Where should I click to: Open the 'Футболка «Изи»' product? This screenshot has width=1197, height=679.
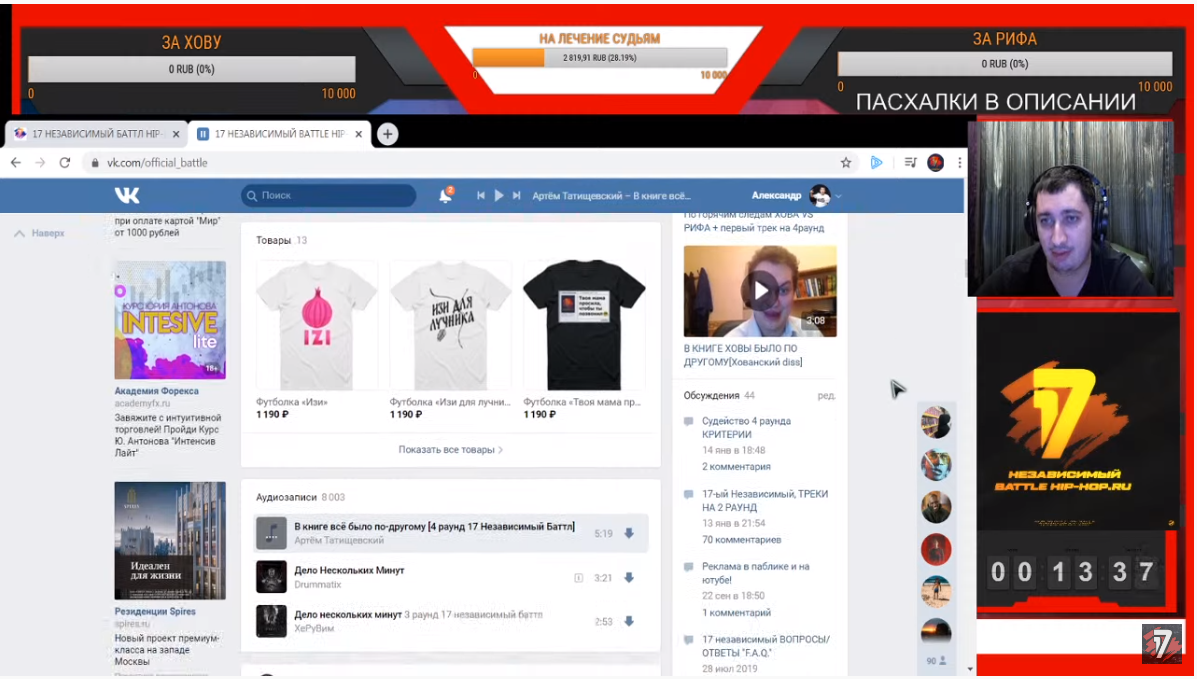point(317,326)
